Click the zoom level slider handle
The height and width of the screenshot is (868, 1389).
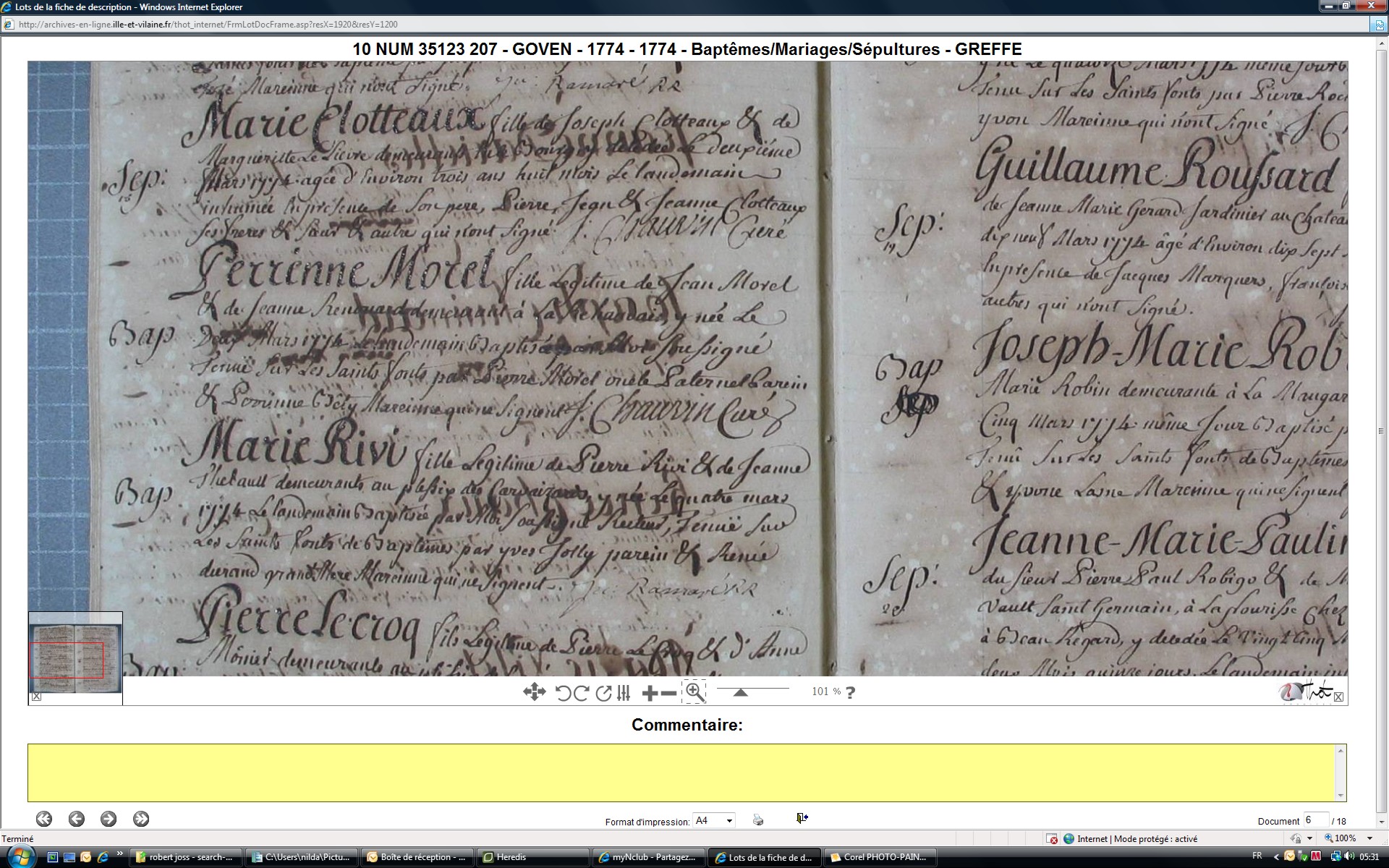click(740, 693)
